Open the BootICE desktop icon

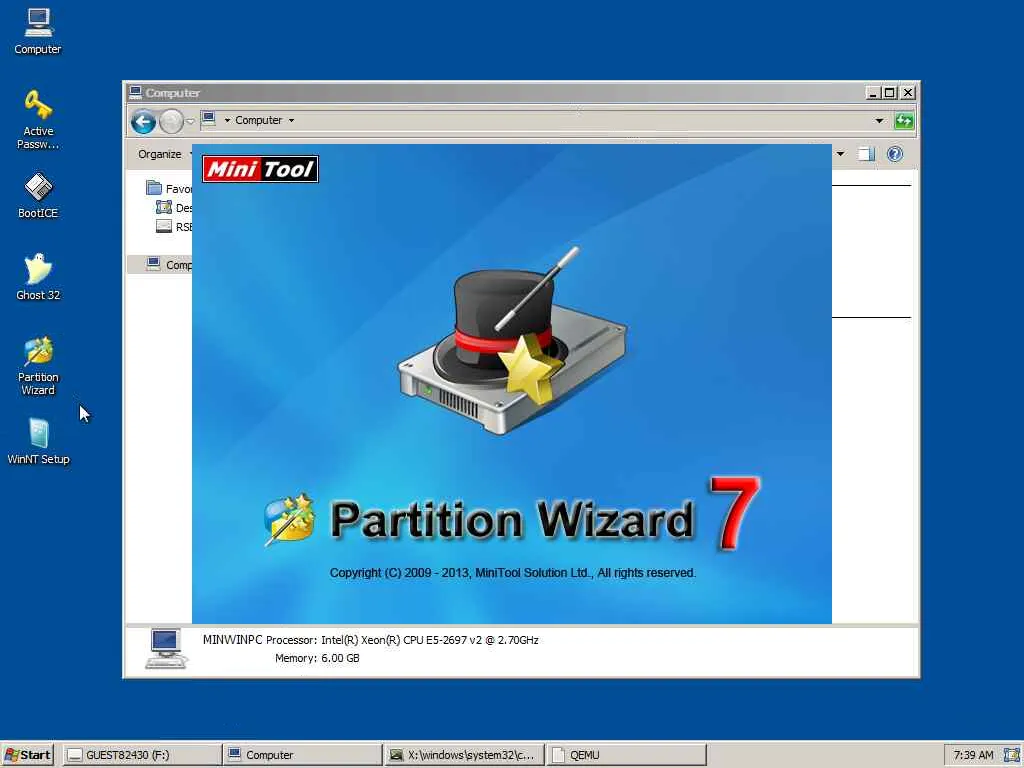[38, 195]
